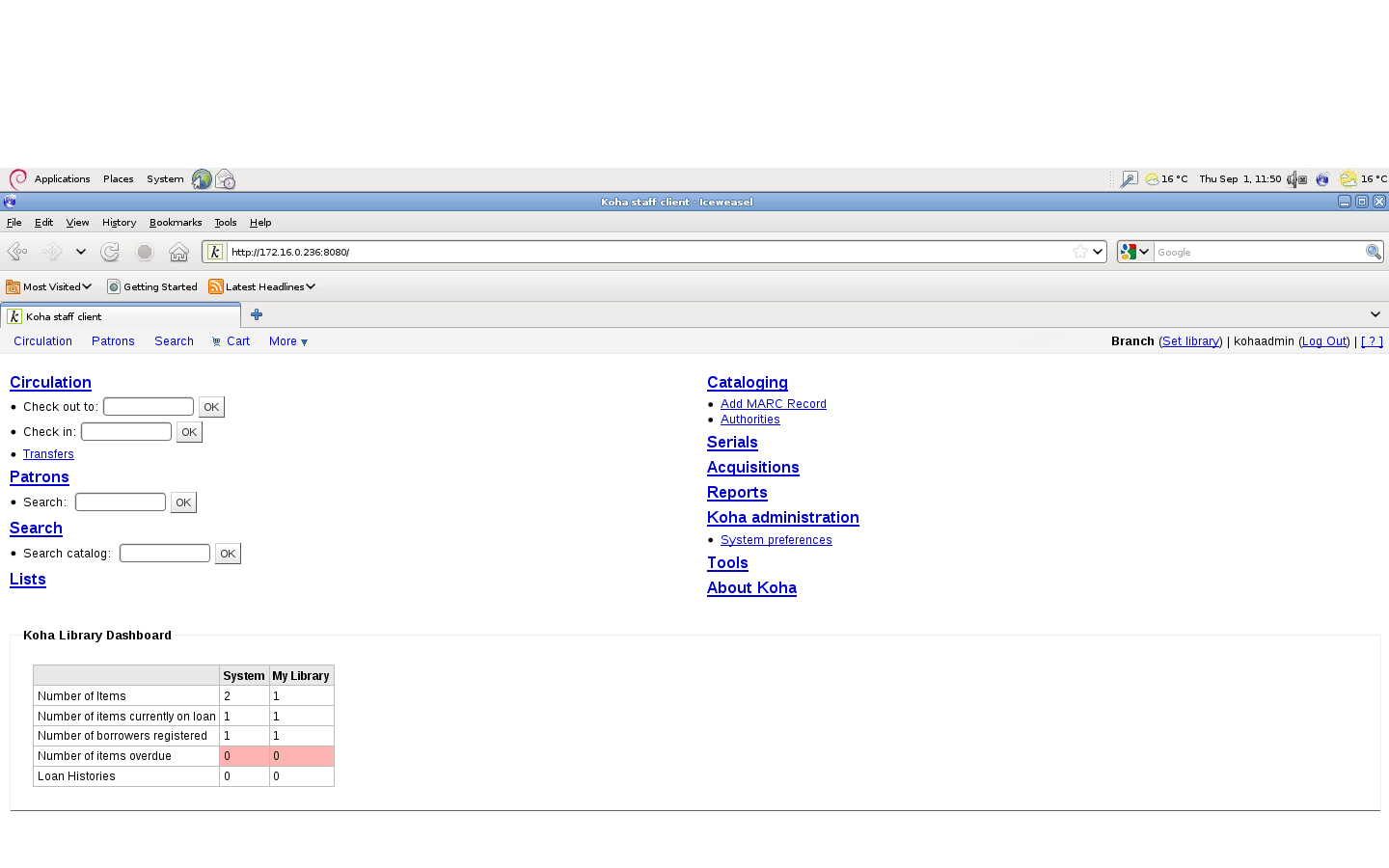Open a new tab with plus icon

257,314
